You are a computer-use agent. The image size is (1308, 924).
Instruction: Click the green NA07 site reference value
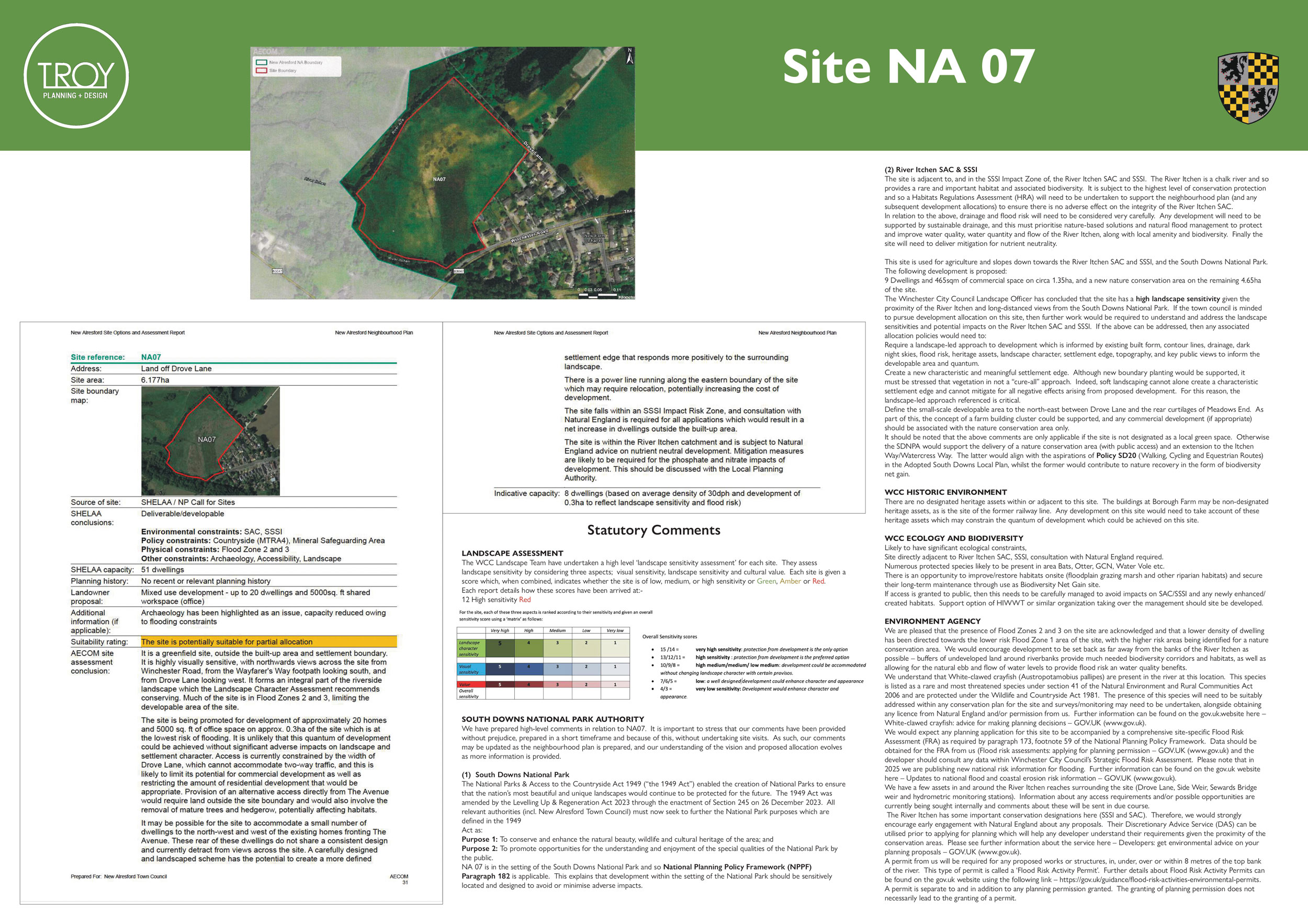[x=151, y=357]
